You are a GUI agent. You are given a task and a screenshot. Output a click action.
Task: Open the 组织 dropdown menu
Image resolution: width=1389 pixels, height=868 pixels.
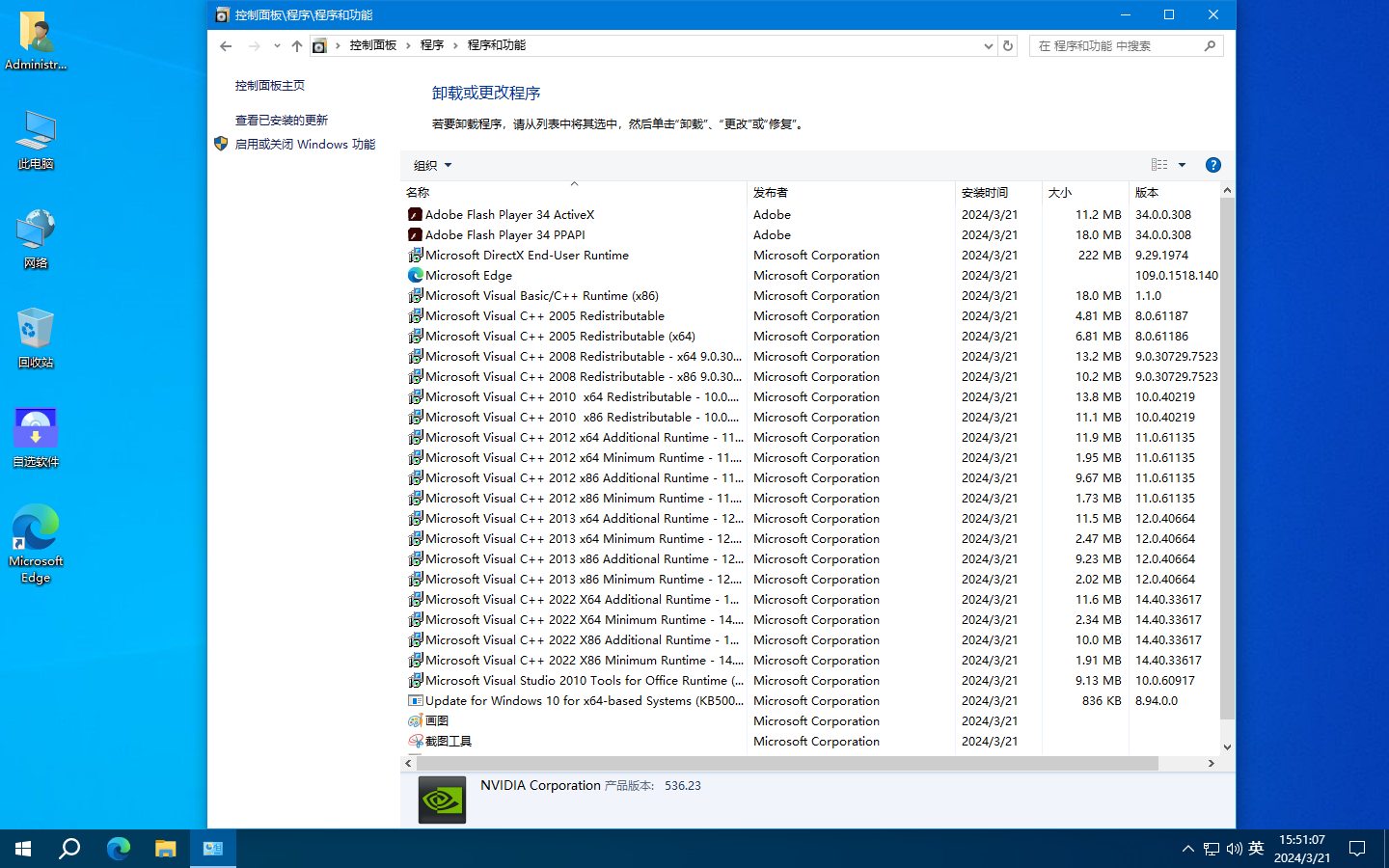pos(432,165)
